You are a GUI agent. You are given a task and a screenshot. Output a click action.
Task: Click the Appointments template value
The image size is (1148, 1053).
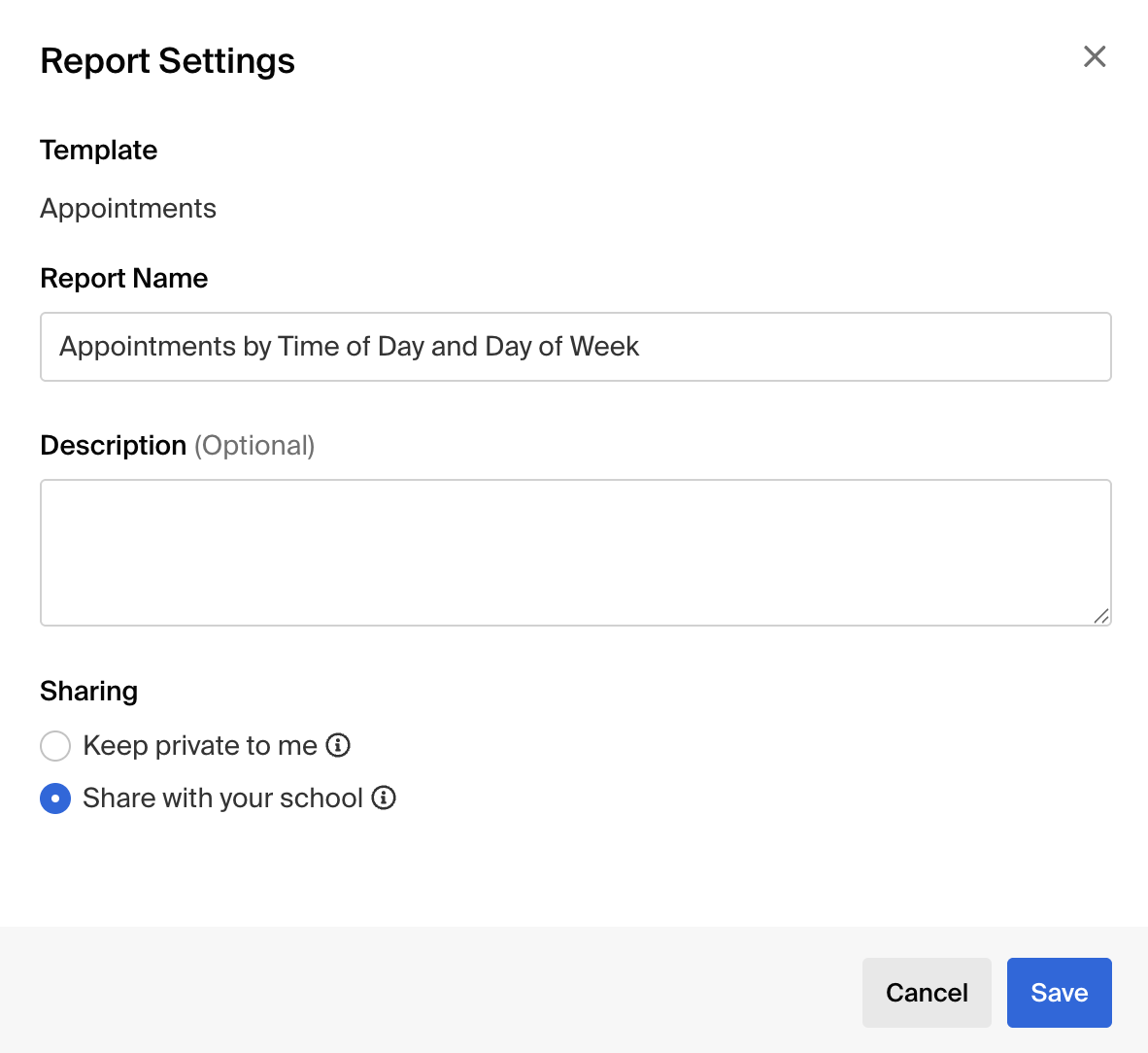pyautogui.click(x=128, y=209)
